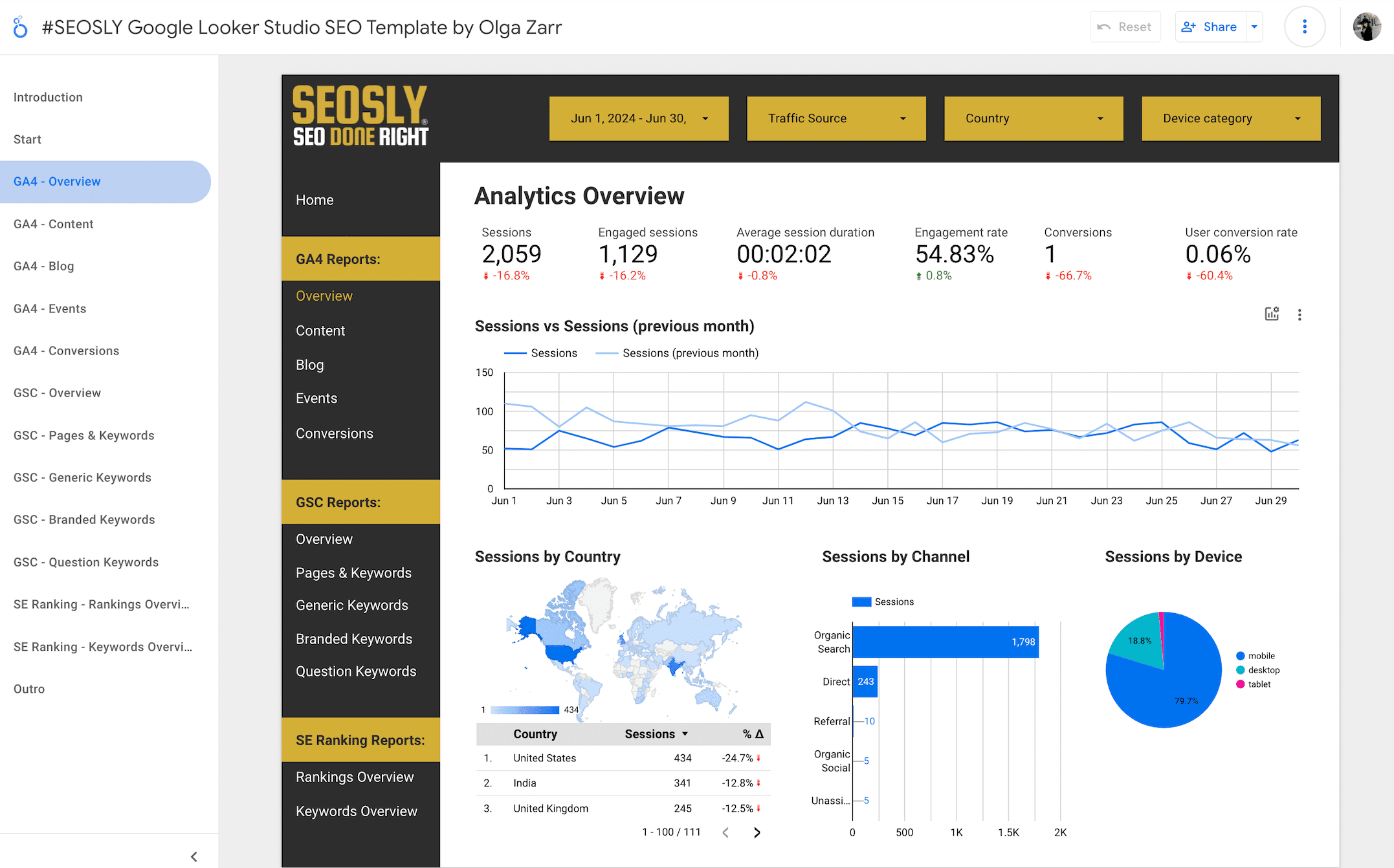Open the line chart more options menu
This screenshot has width=1394, height=868.
(x=1300, y=315)
